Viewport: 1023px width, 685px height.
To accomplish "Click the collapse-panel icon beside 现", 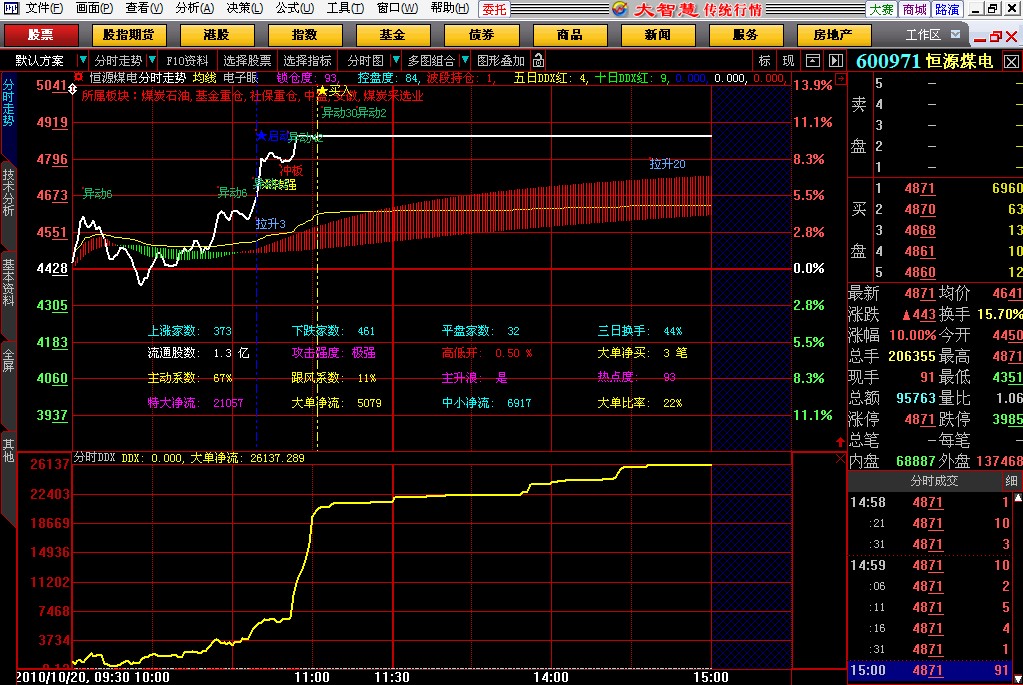I will coord(812,60).
